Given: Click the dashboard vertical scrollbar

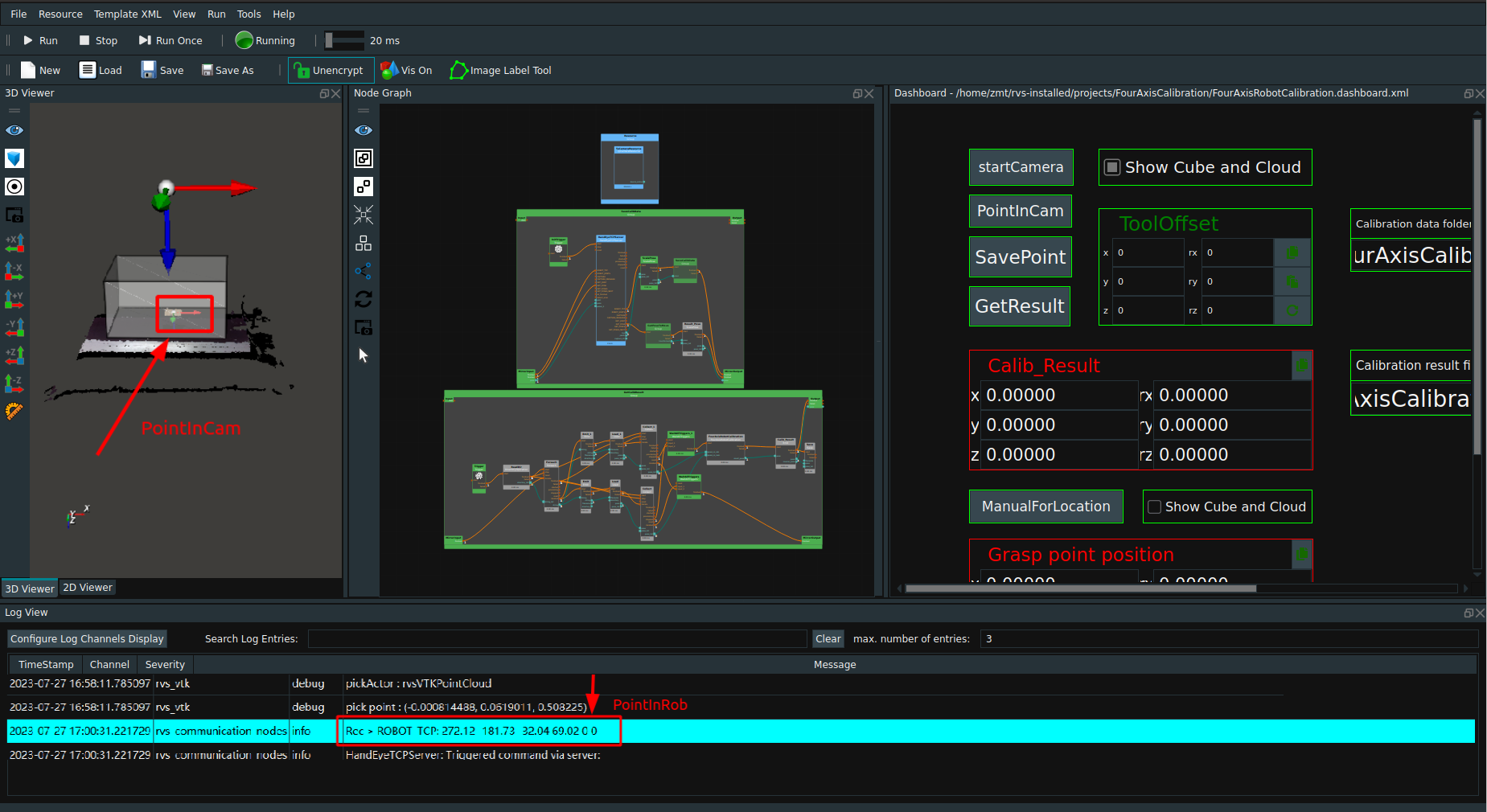Looking at the screenshot, I should point(1477,285).
